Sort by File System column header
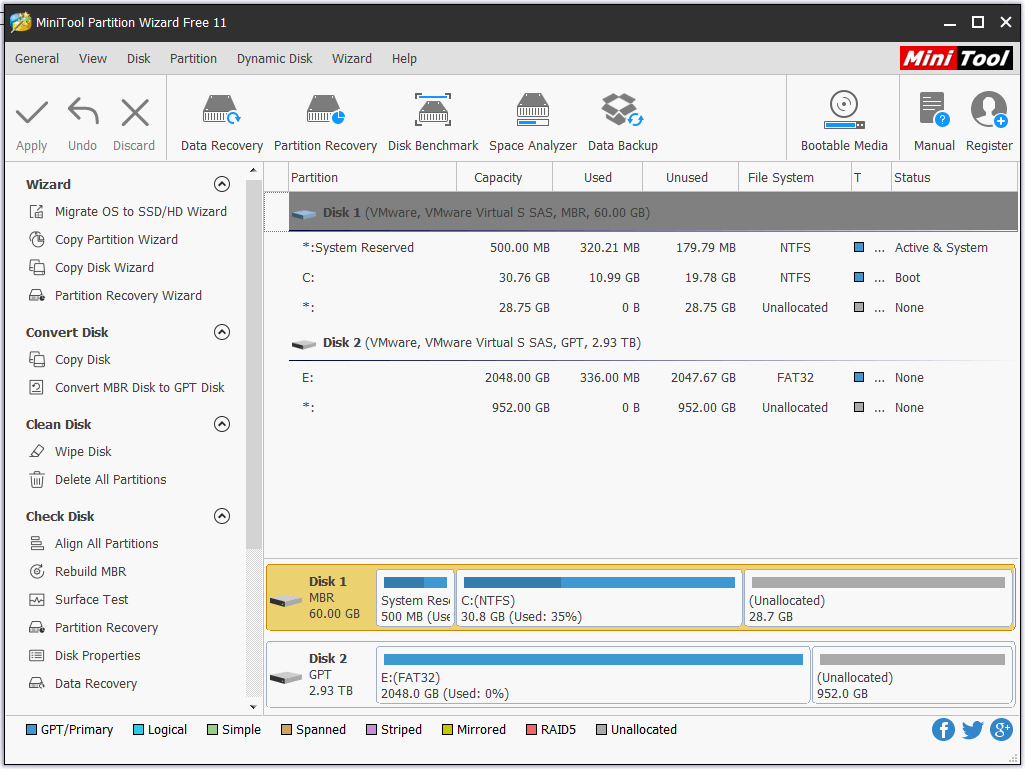The height and width of the screenshot is (769, 1025). [794, 178]
